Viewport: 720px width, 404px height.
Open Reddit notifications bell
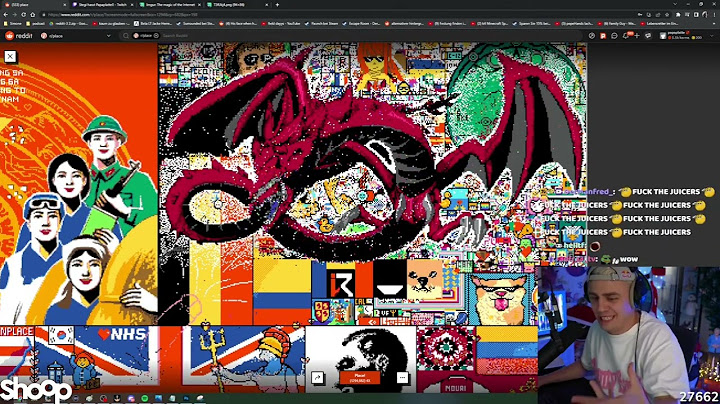(x=626, y=36)
